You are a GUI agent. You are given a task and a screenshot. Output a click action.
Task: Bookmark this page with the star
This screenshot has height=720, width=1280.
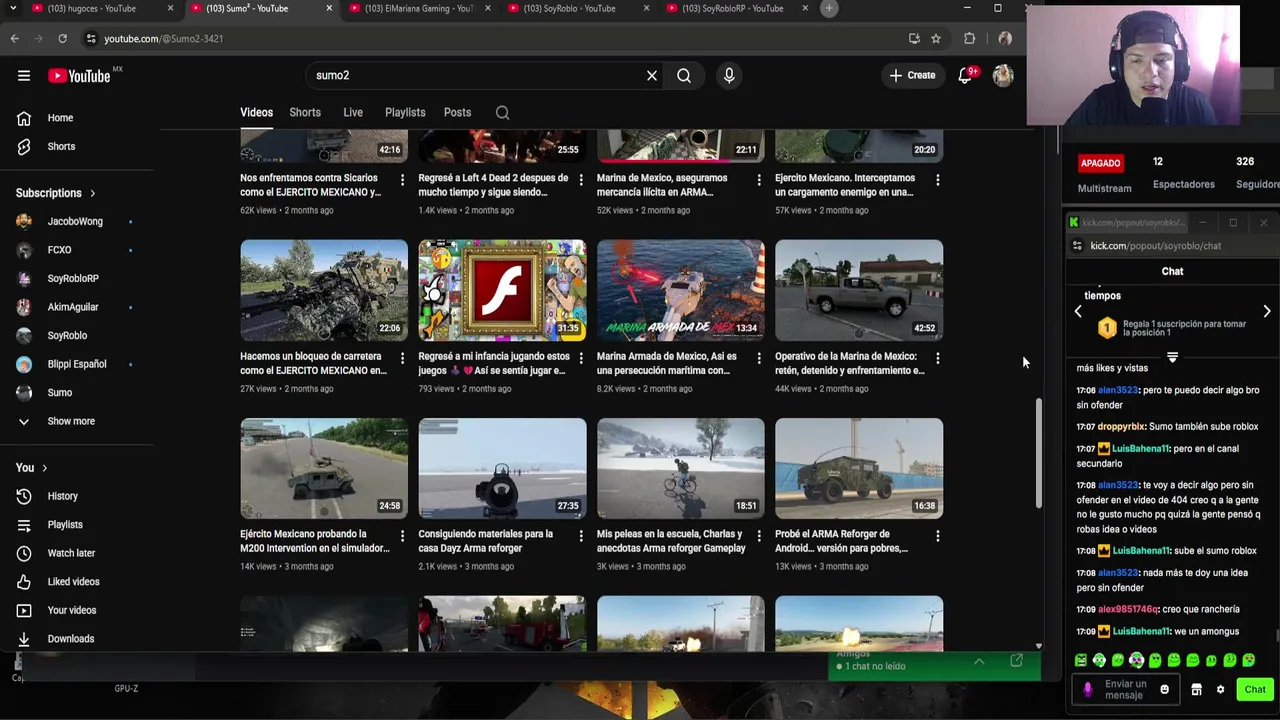936,38
